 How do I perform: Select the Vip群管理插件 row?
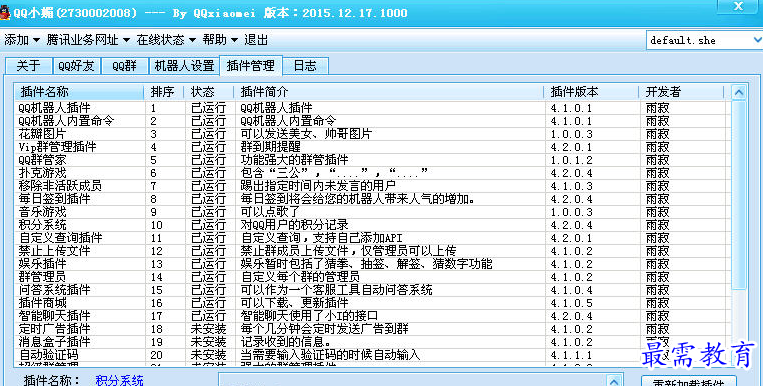[372, 147]
